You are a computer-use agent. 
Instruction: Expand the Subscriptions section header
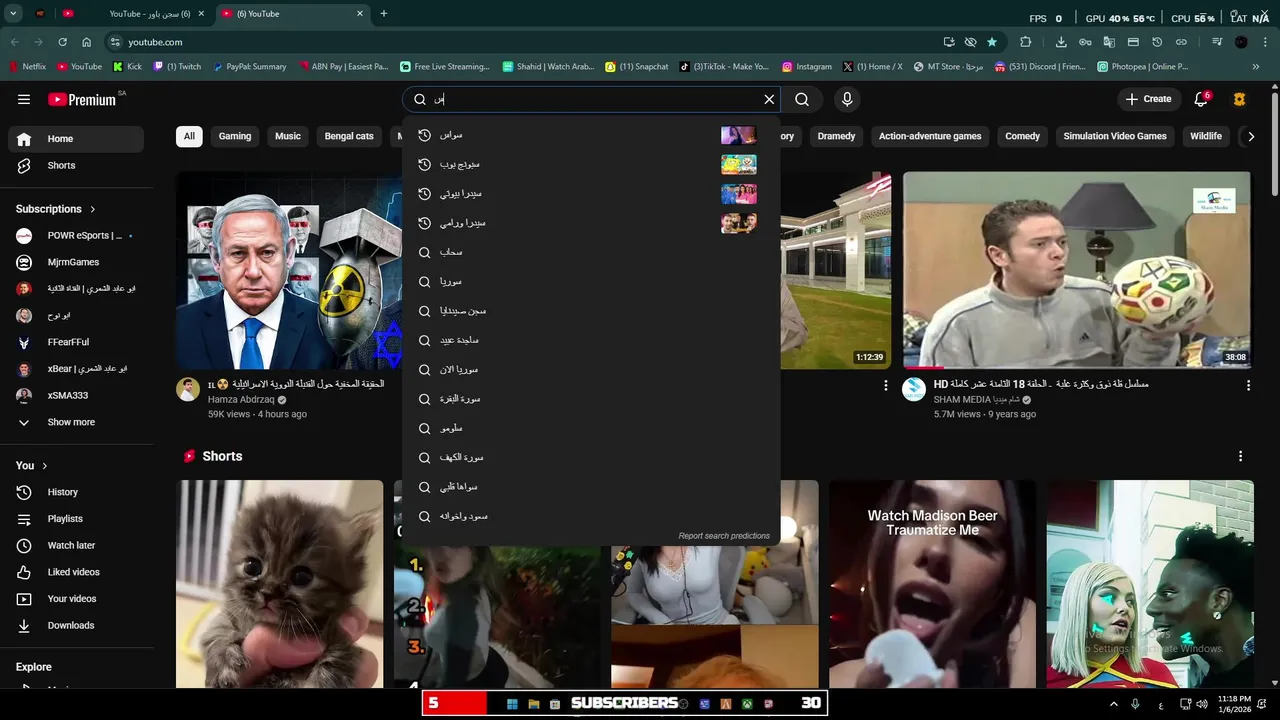(x=56, y=209)
